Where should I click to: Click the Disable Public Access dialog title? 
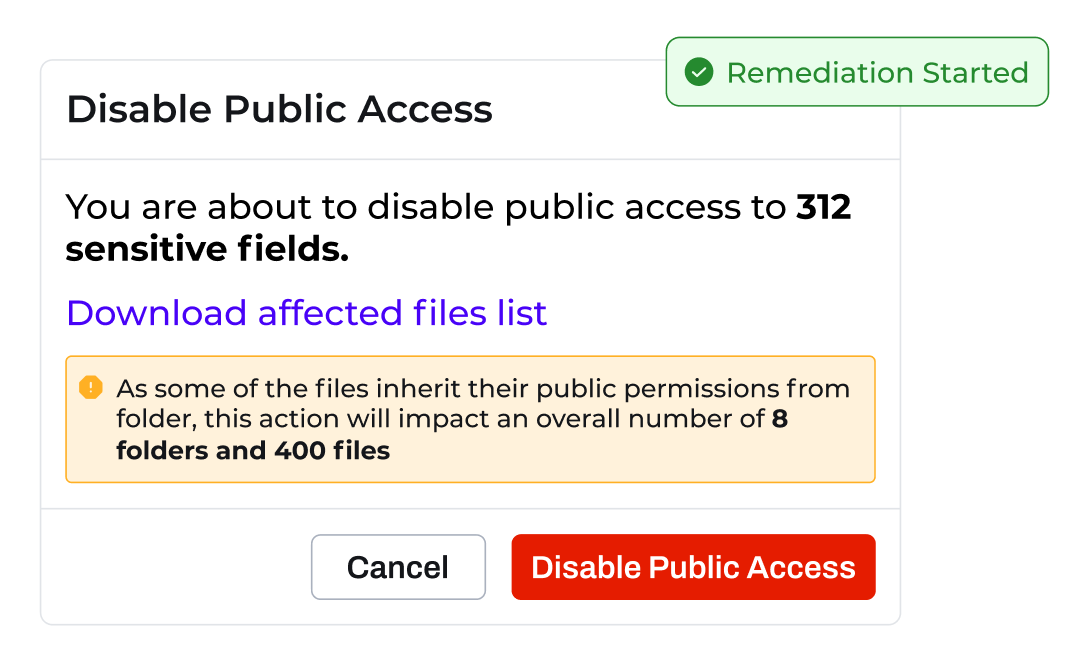[279, 109]
